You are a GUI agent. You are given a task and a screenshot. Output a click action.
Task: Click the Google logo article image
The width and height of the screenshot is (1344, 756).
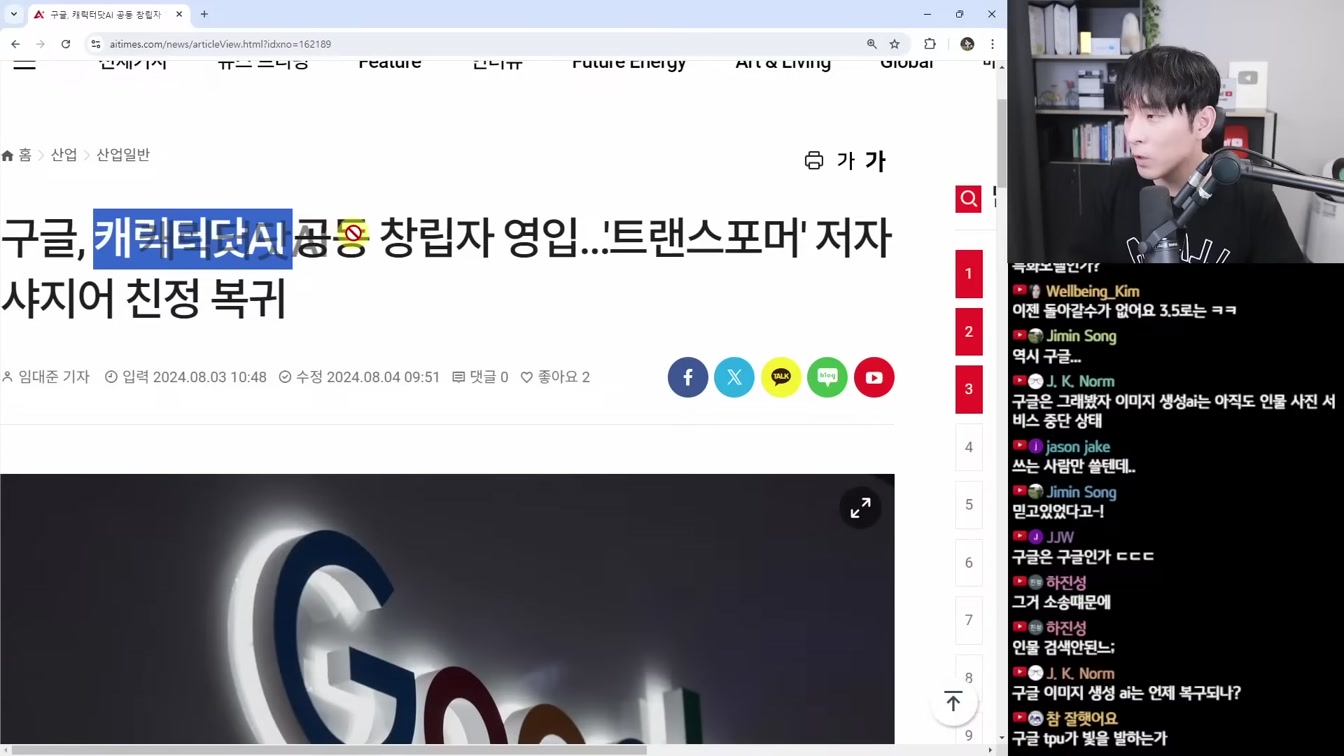point(447,609)
